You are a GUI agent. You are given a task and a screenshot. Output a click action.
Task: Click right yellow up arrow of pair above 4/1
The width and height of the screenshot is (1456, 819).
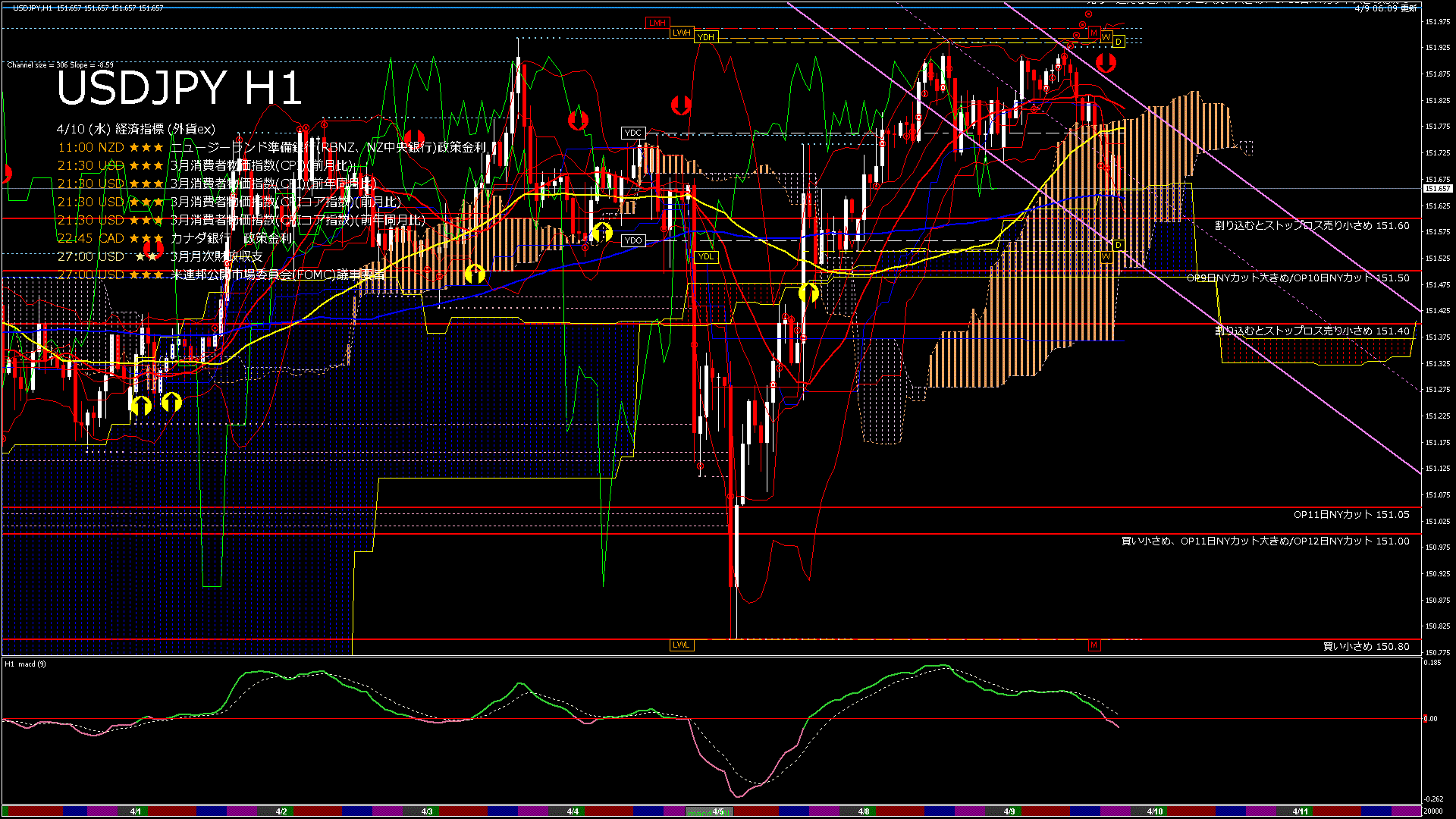(172, 402)
